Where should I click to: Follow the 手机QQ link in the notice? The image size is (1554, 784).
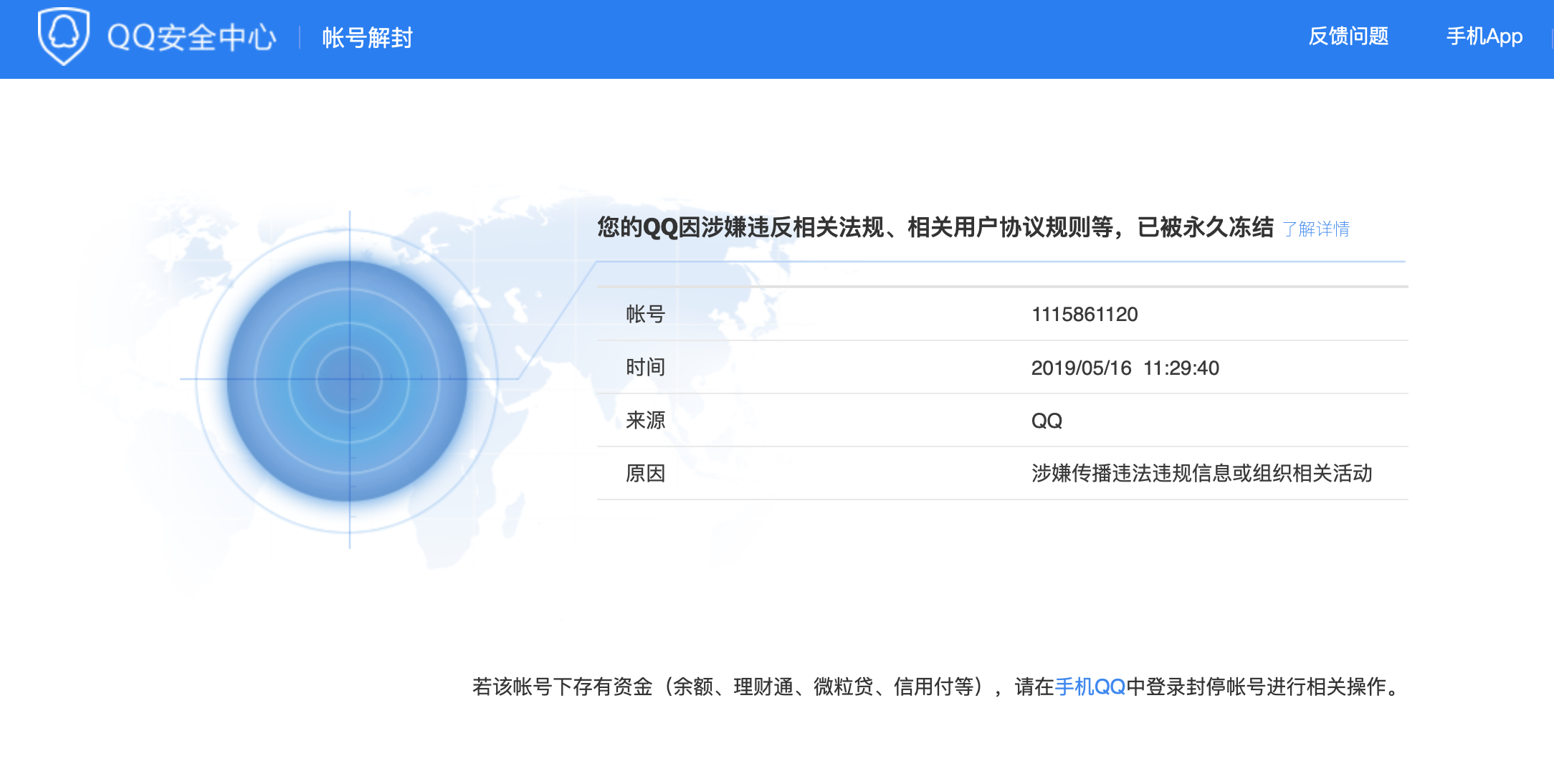click(x=1090, y=687)
